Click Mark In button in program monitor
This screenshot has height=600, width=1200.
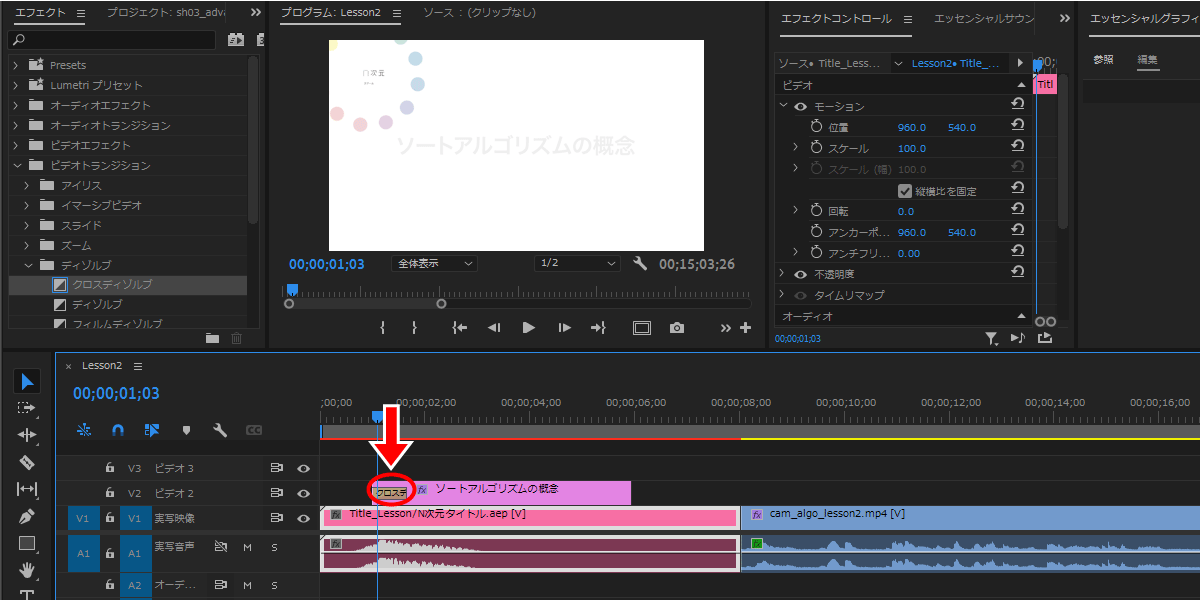point(383,327)
